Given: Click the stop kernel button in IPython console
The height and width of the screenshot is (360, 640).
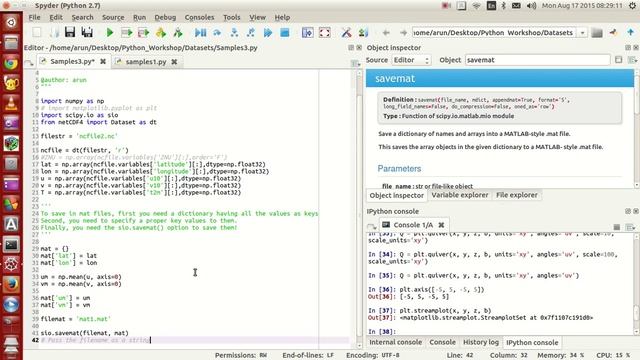Looking at the screenshot, I should 616,227.
